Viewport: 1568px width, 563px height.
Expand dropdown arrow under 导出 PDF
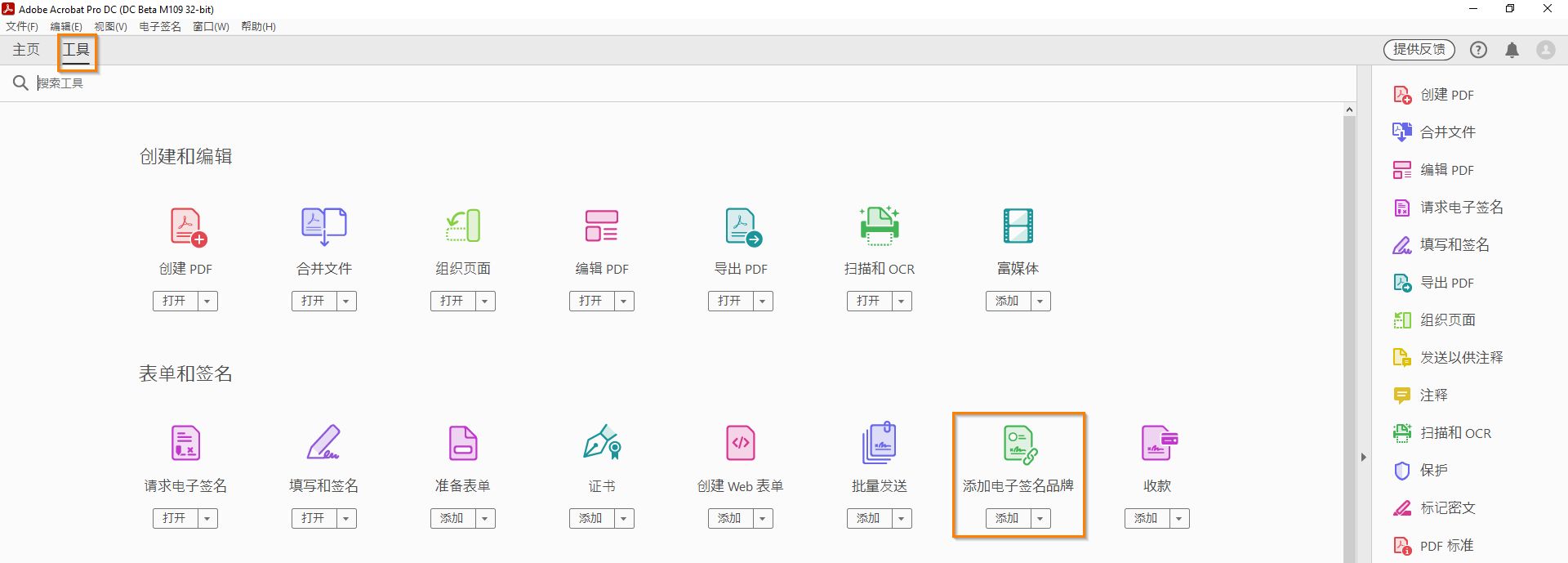(763, 302)
